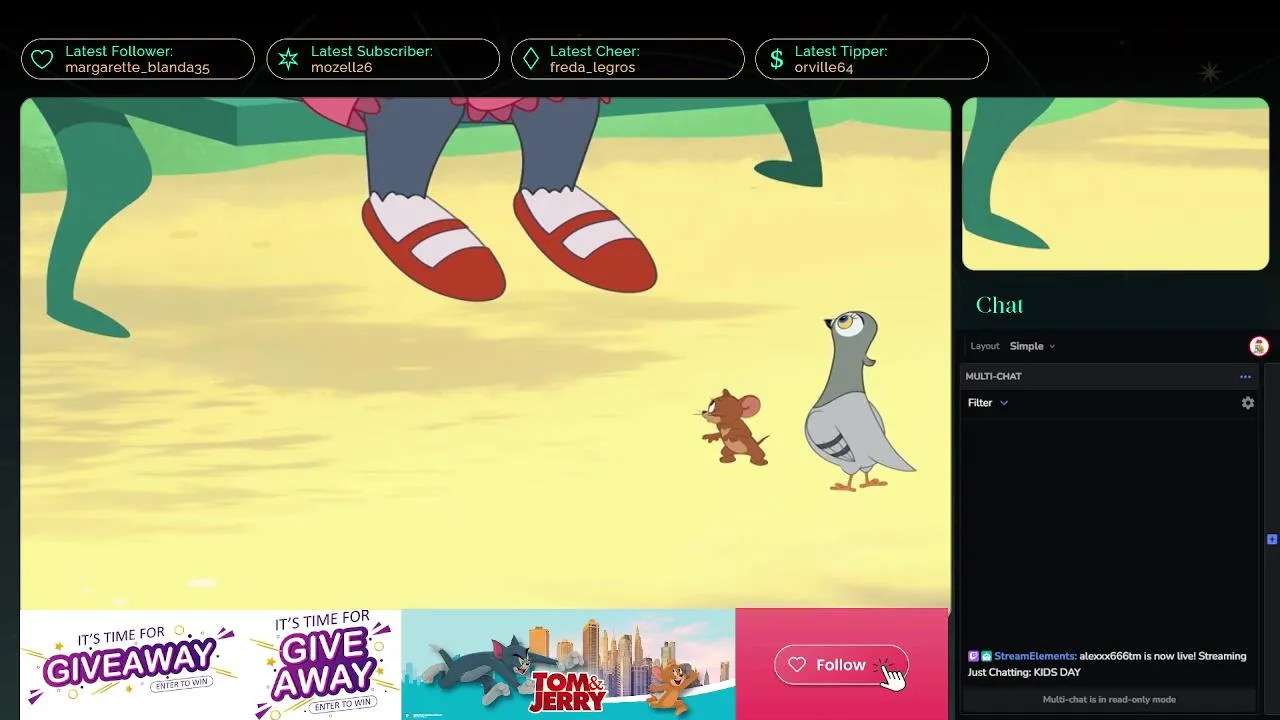Viewport: 1280px width, 720px height.
Task: Click the bot badge before StreamElements name
Action: [x=986, y=656]
